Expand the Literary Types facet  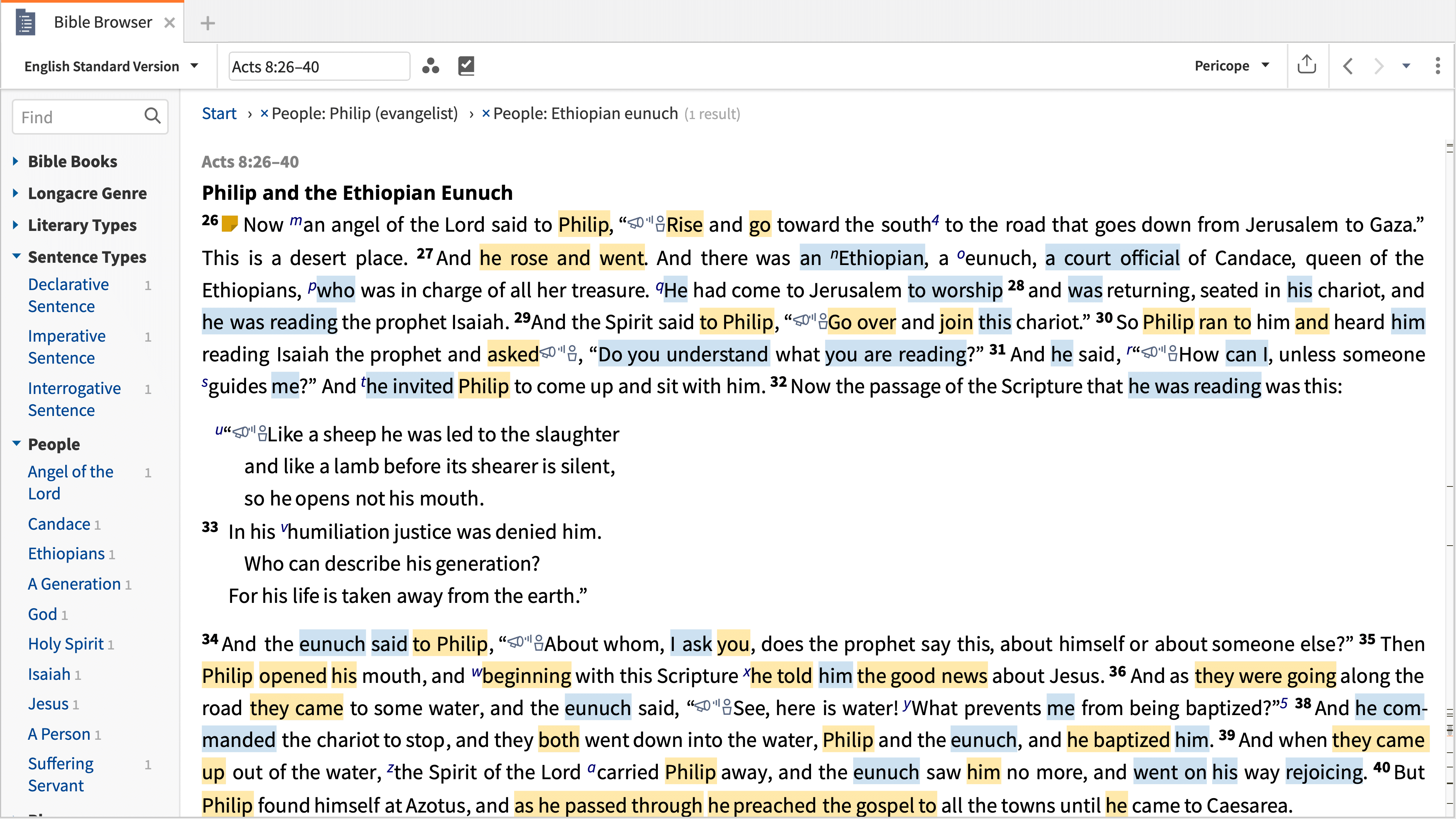coord(16,224)
